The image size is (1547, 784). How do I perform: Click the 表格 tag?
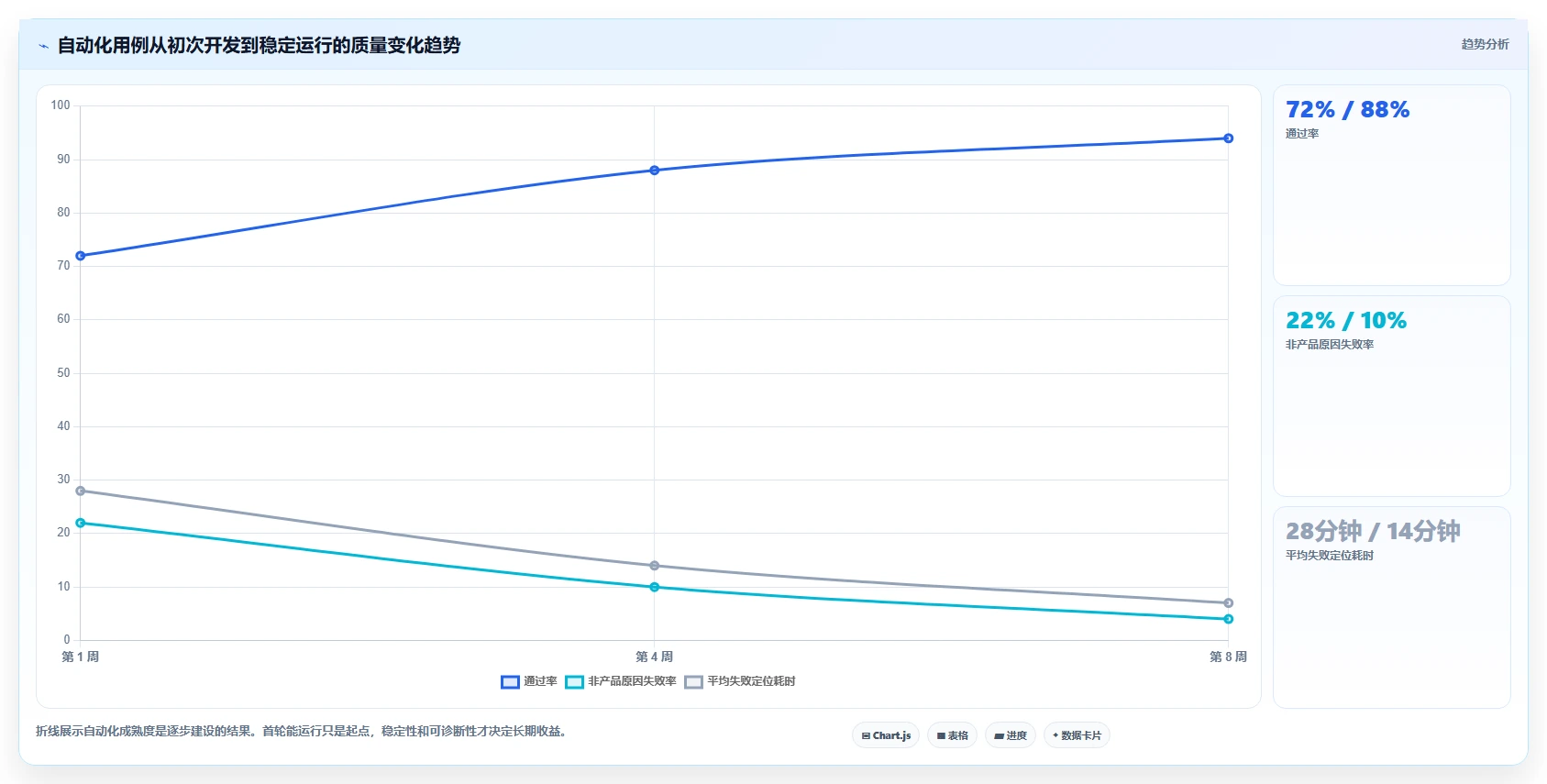point(952,735)
